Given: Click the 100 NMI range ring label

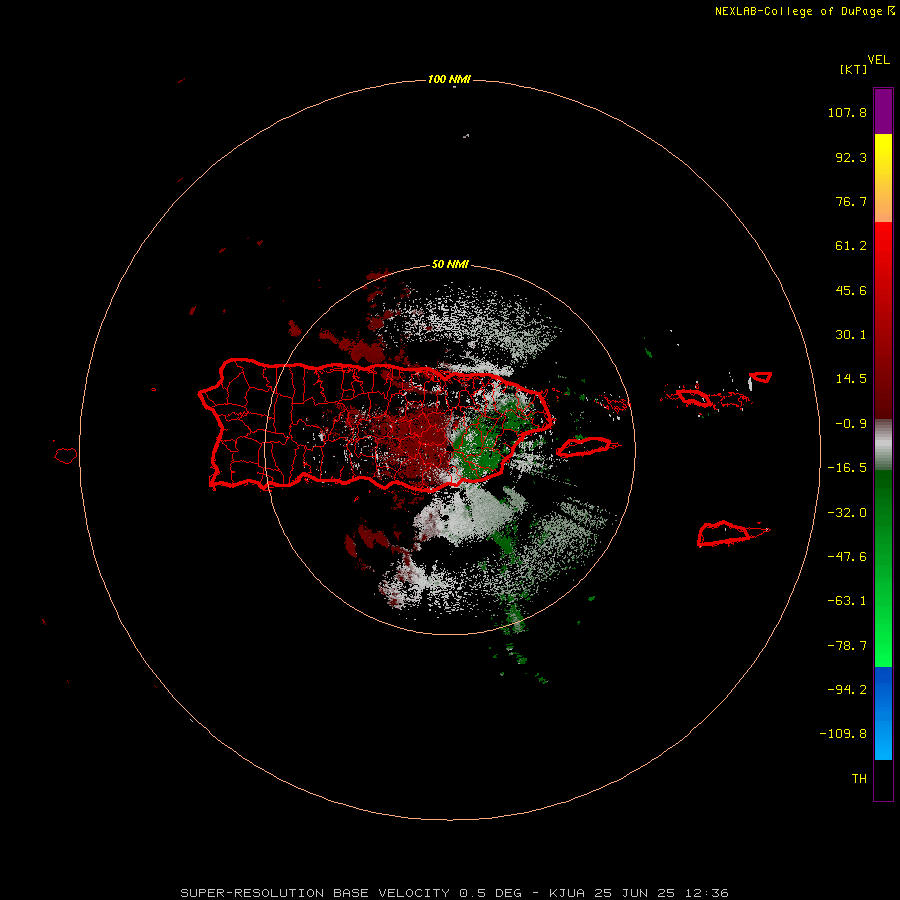Looking at the screenshot, I should pos(449,79).
